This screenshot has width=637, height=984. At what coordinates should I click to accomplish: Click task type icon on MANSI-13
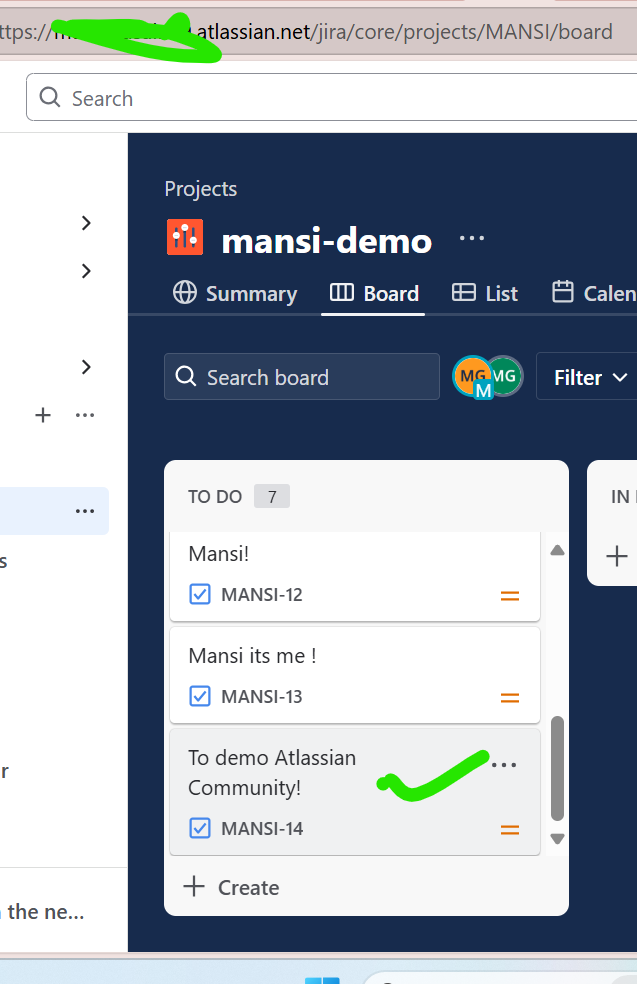(x=200, y=697)
